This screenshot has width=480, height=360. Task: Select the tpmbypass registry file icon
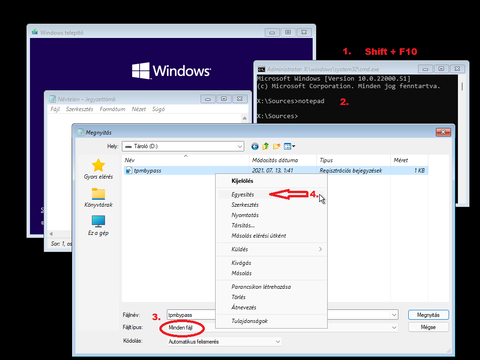[129, 171]
